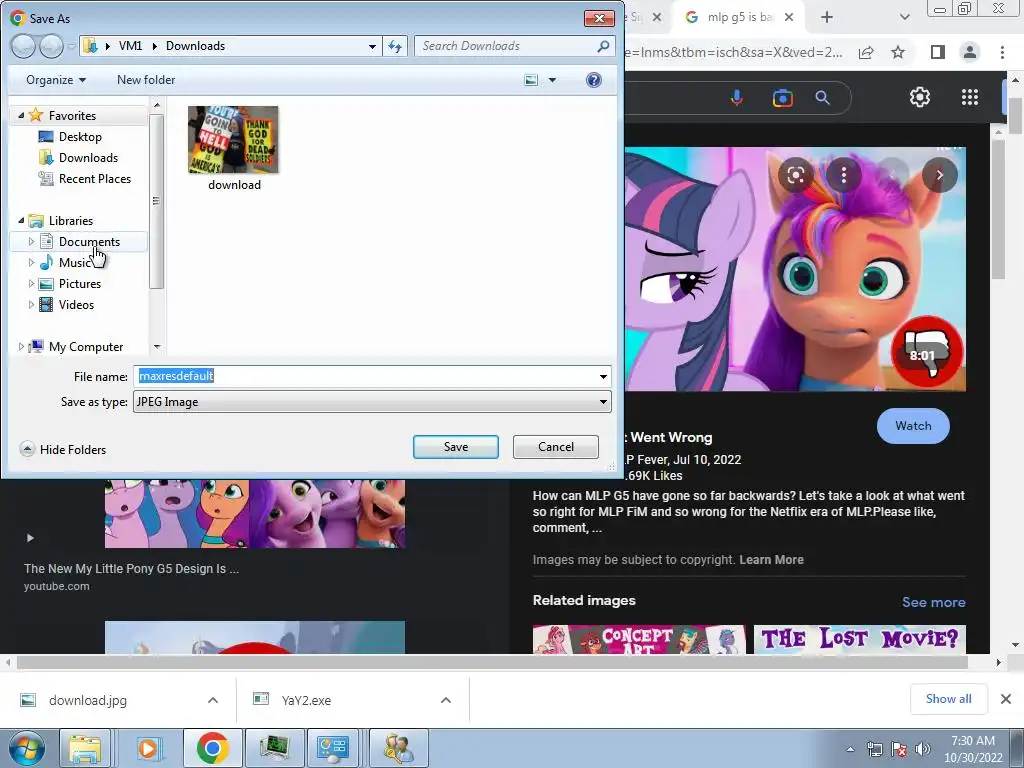Open the Chrome profile avatar
1024x768 pixels.
coord(970,52)
